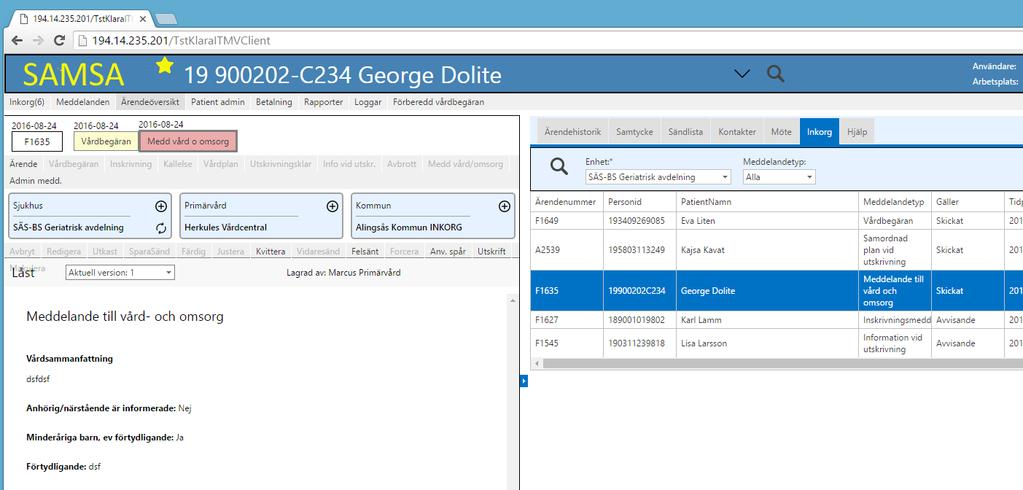Click the plus icon on Kommun card
The height and width of the screenshot is (490, 1023).
pos(504,206)
